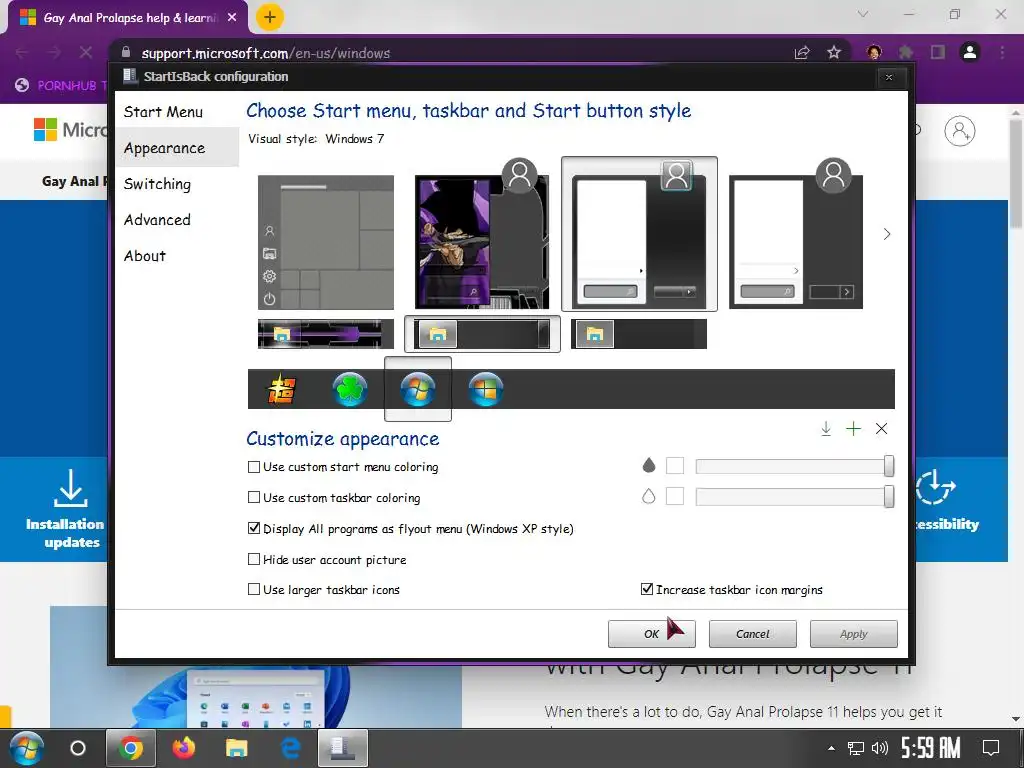This screenshot has width=1024, height=768.
Task: Select the highlighted dark glass taskbar style
Action: [482, 334]
